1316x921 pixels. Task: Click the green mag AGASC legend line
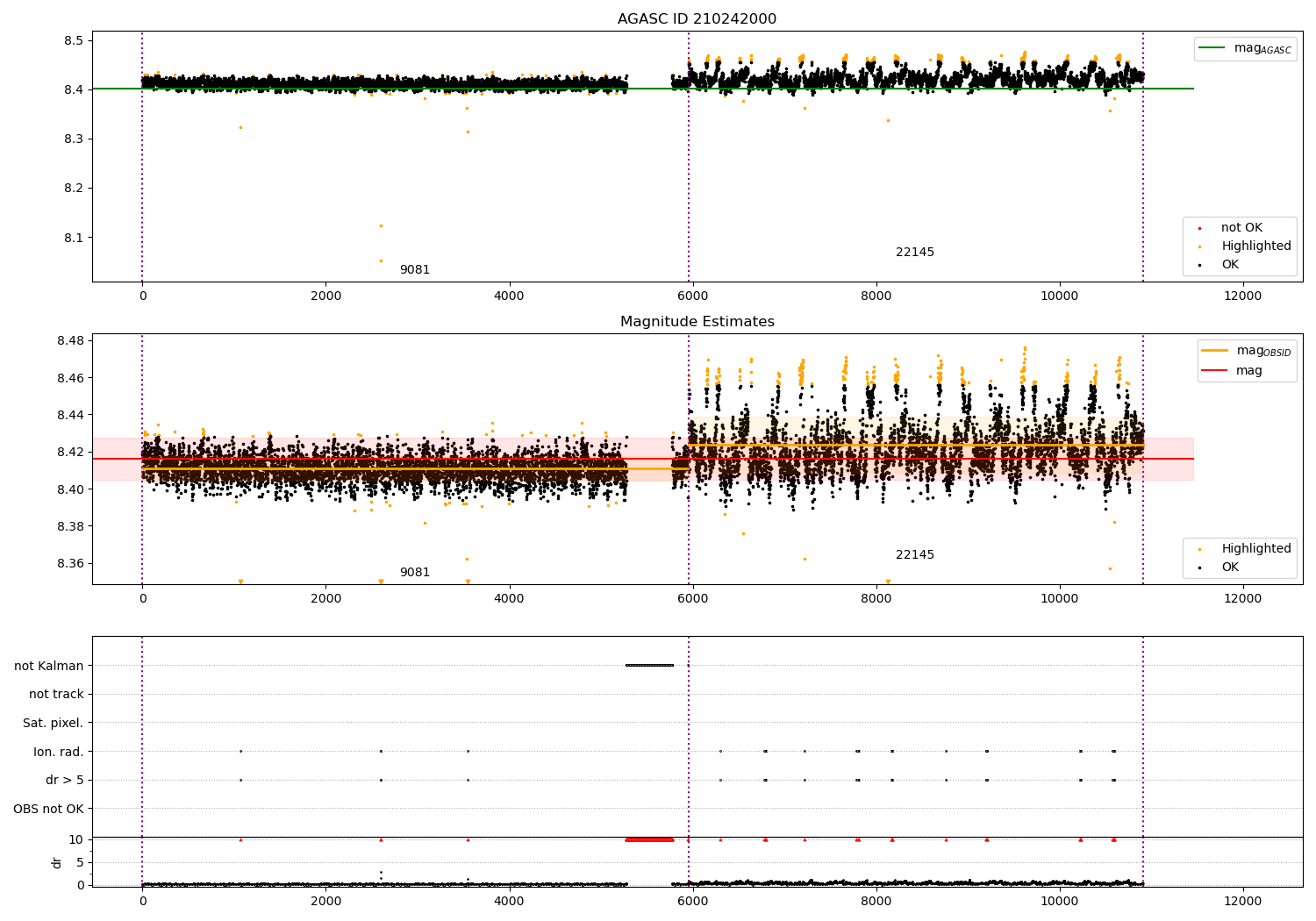(1212, 48)
